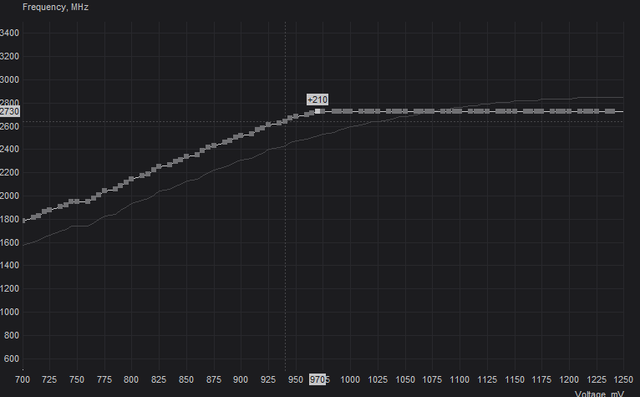Click the highlighted 2730 frequency value on the axis
Viewport: 640px width, 397px height.
pos(9,112)
